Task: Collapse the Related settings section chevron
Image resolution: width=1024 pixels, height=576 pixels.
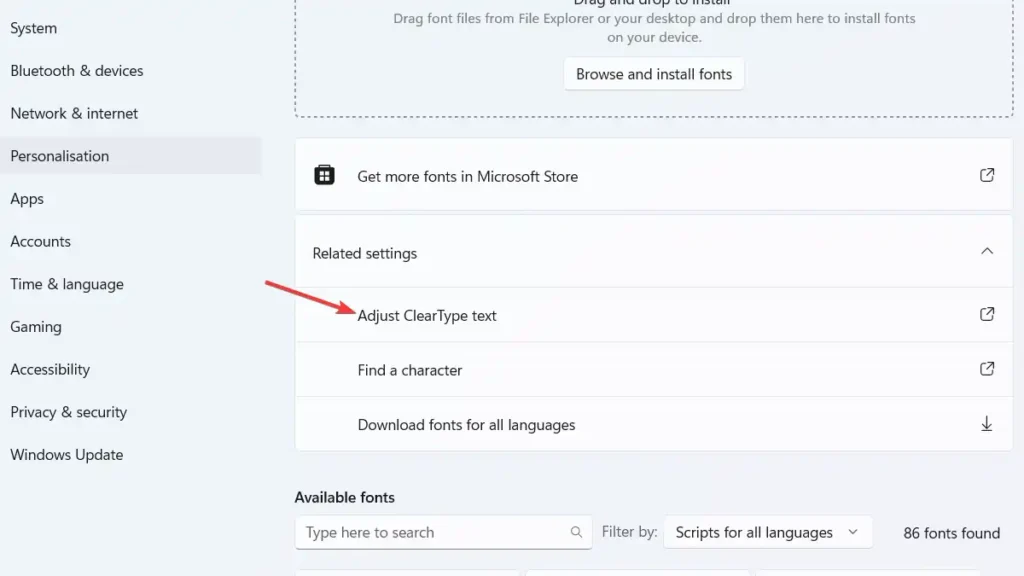Action: pos(987,251)
